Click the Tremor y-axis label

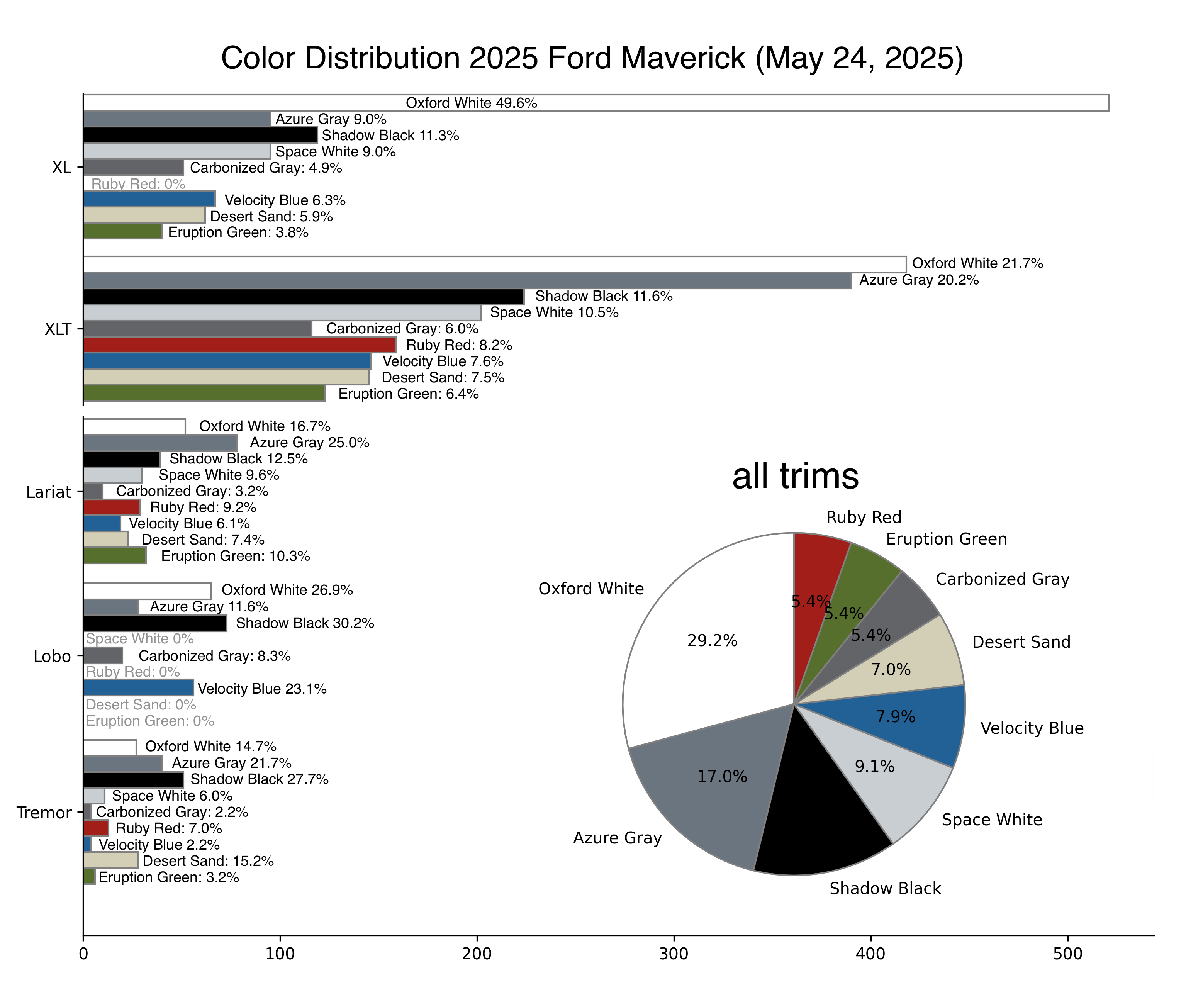[x=44, y=813]
